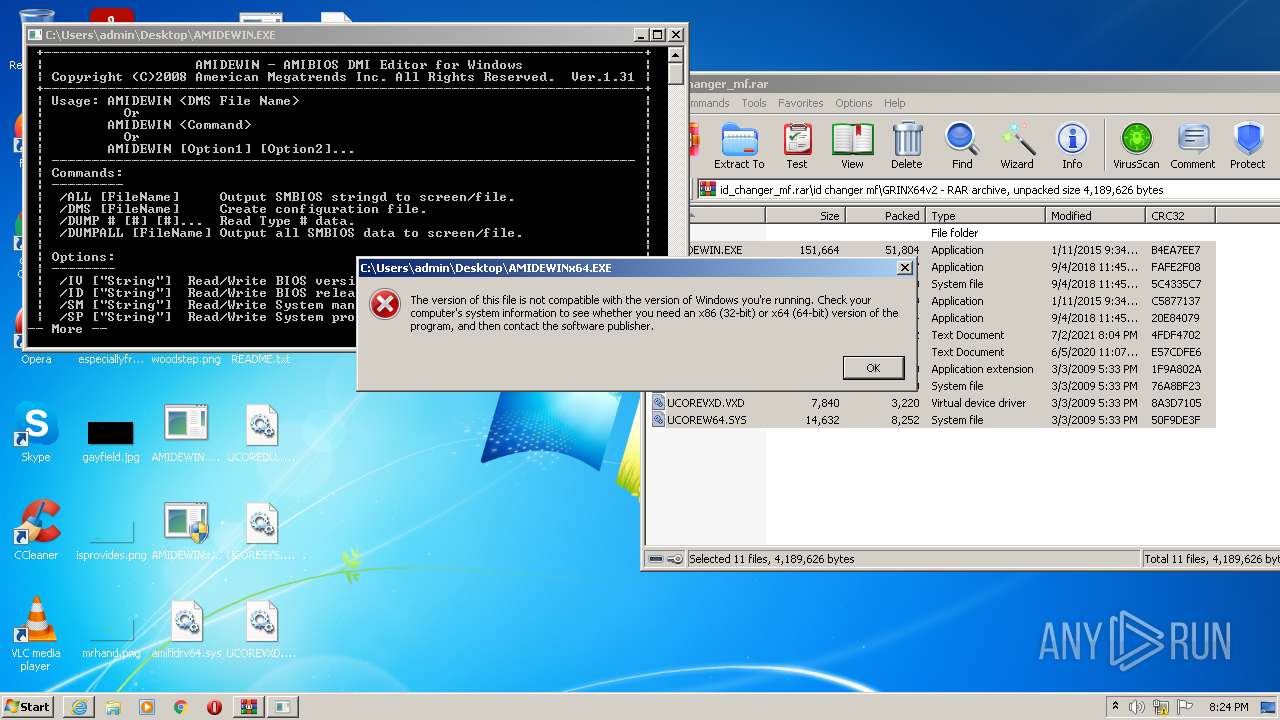Sort WinRAR list by CRC32 column header
This screenshot has width=1280, height=720.
(x=1180, y=215)
